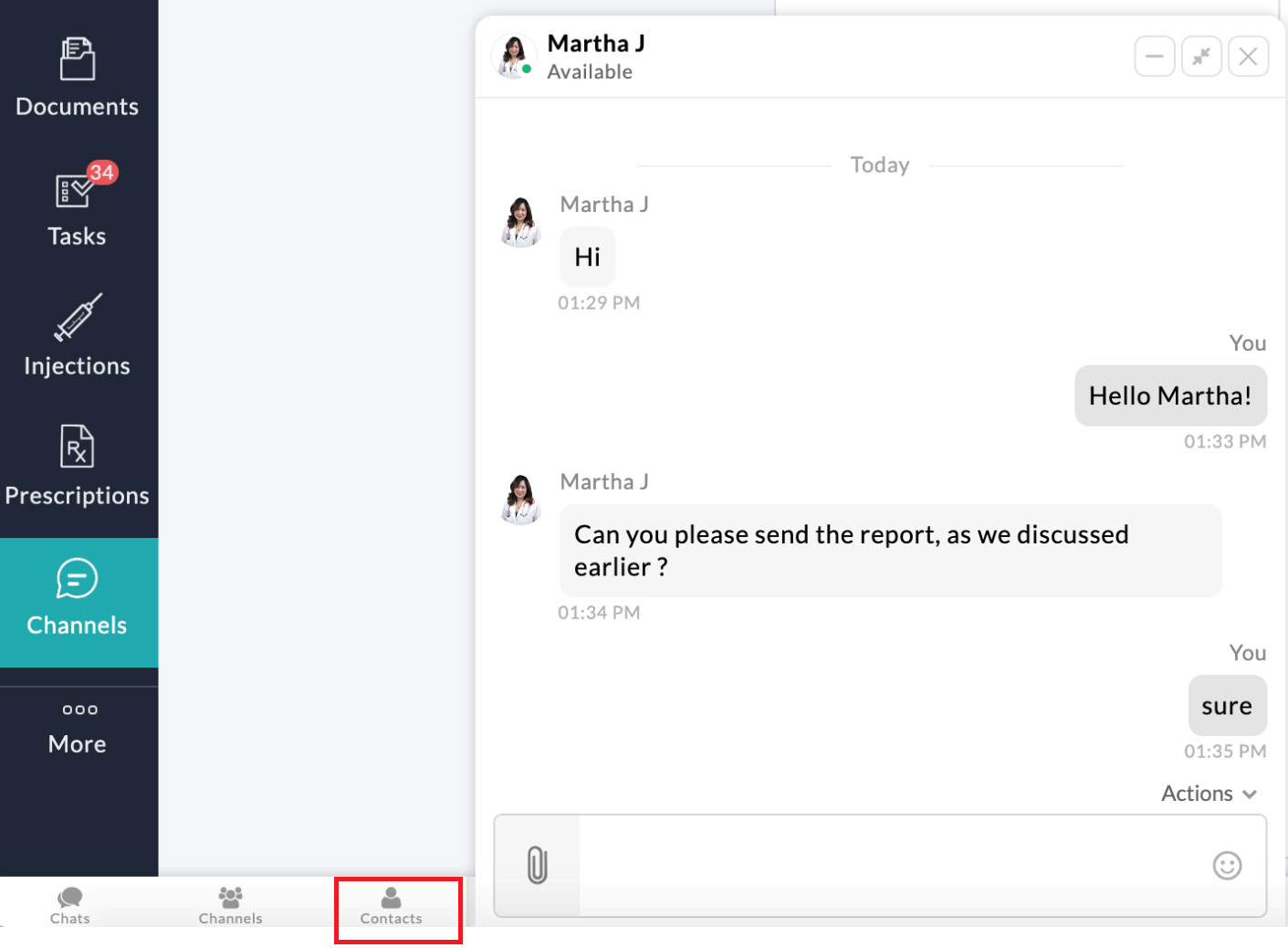Click Martha J's header profile picture
This screenshot has width=1288, height=948.
[513, 57]
